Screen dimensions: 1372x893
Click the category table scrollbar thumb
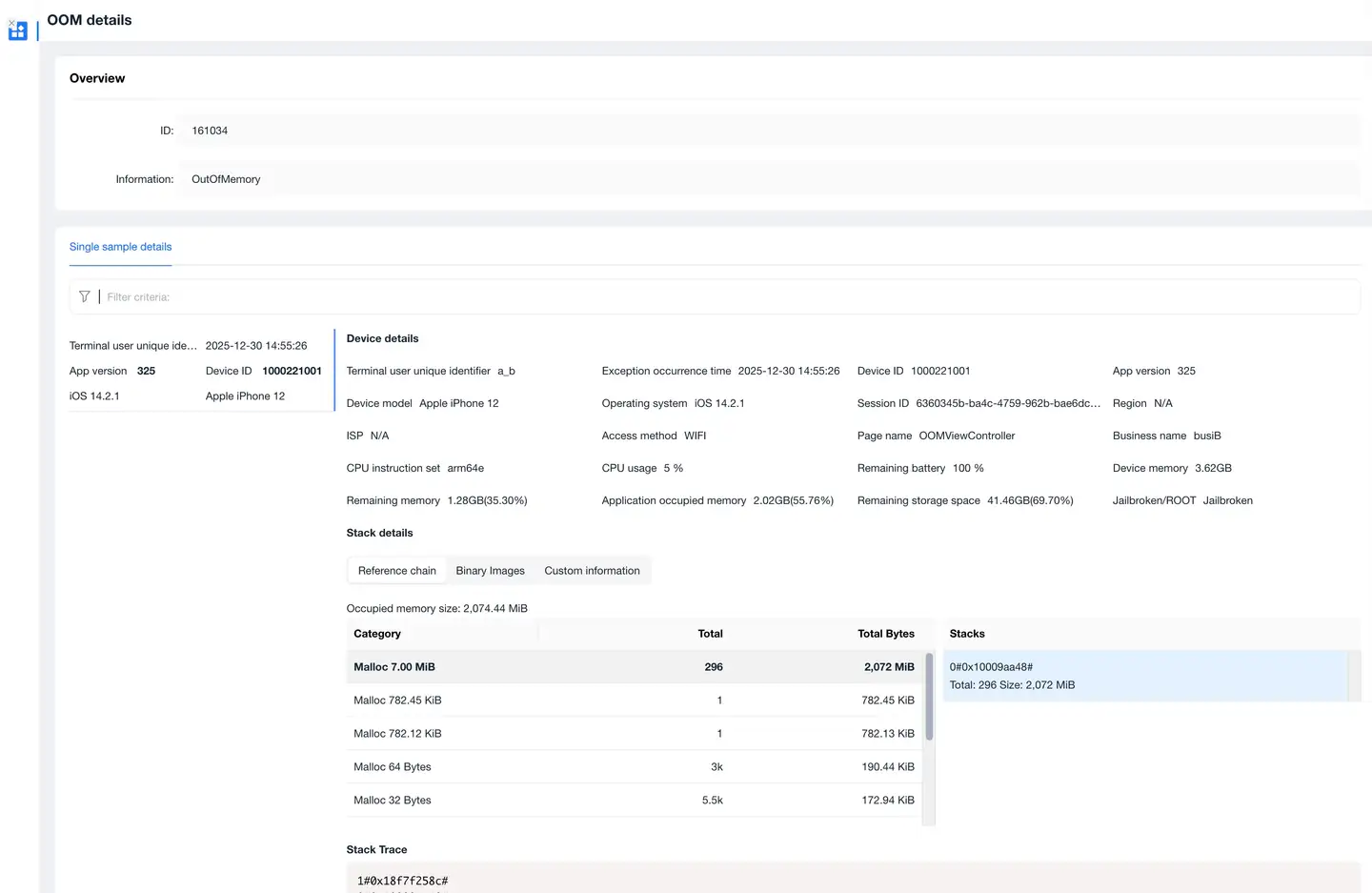pos(929,696)
